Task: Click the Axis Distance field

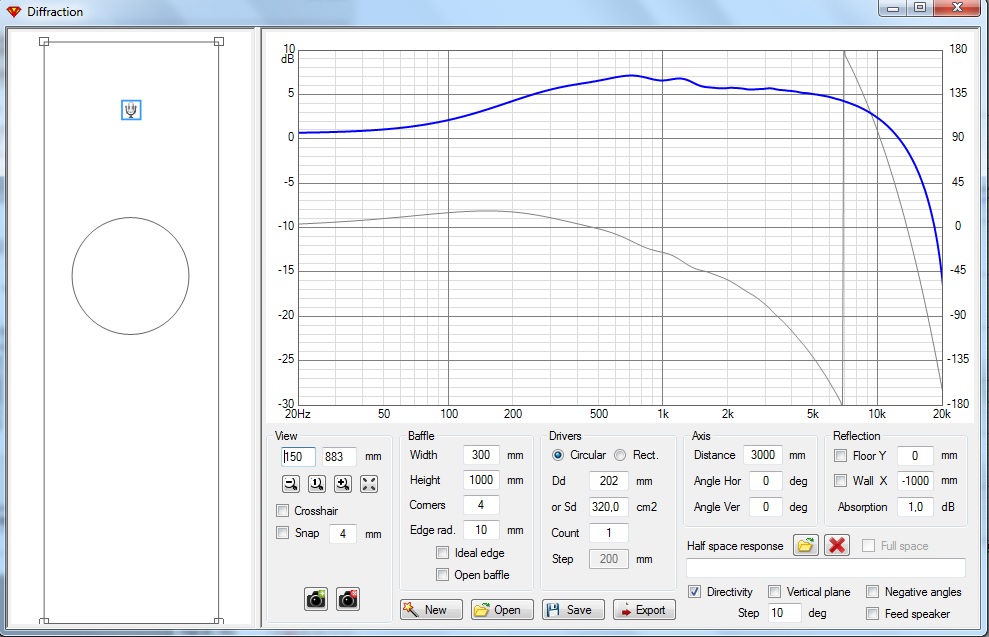Action: coord(763,455)
